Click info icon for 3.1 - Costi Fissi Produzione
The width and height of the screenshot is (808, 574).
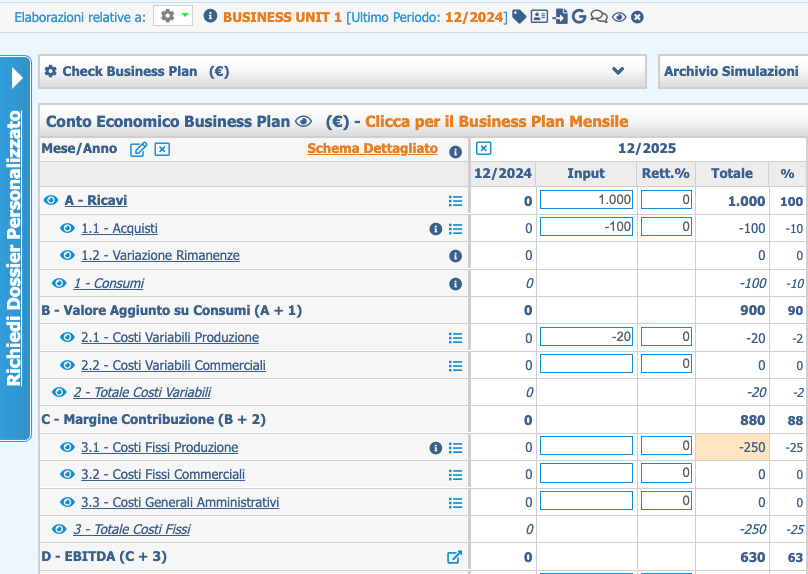point(435,448)
